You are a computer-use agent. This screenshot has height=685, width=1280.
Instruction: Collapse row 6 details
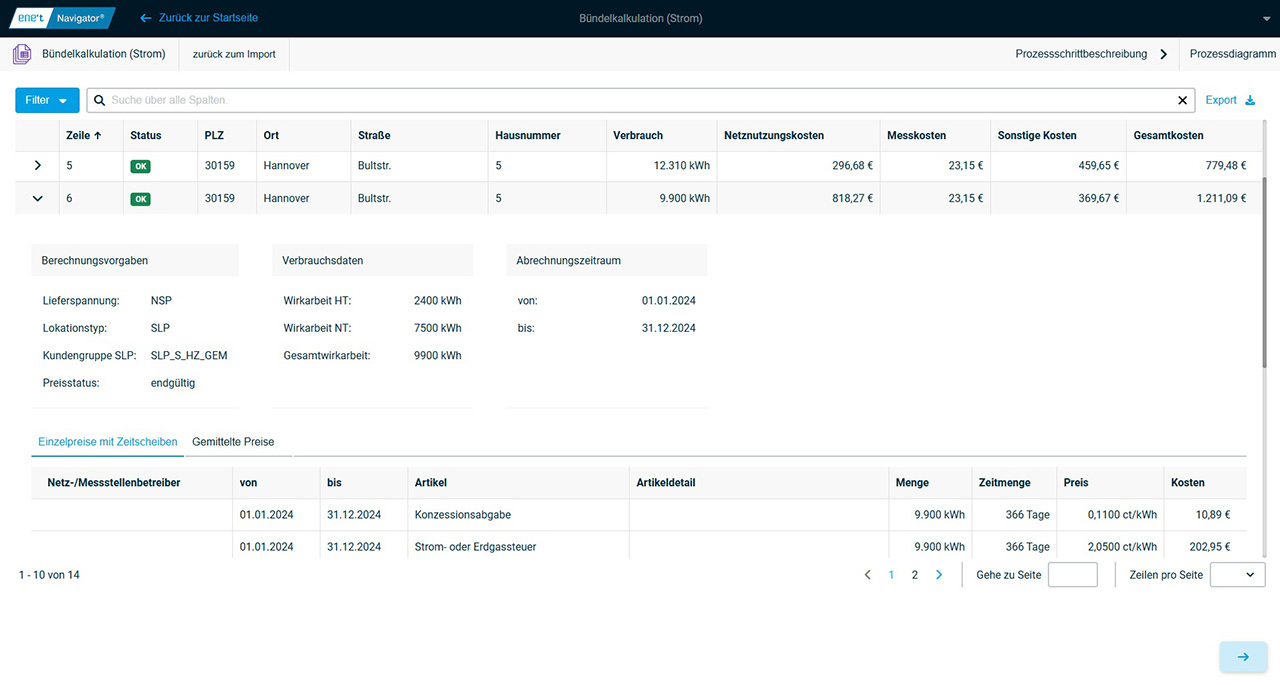pos(38,198)
